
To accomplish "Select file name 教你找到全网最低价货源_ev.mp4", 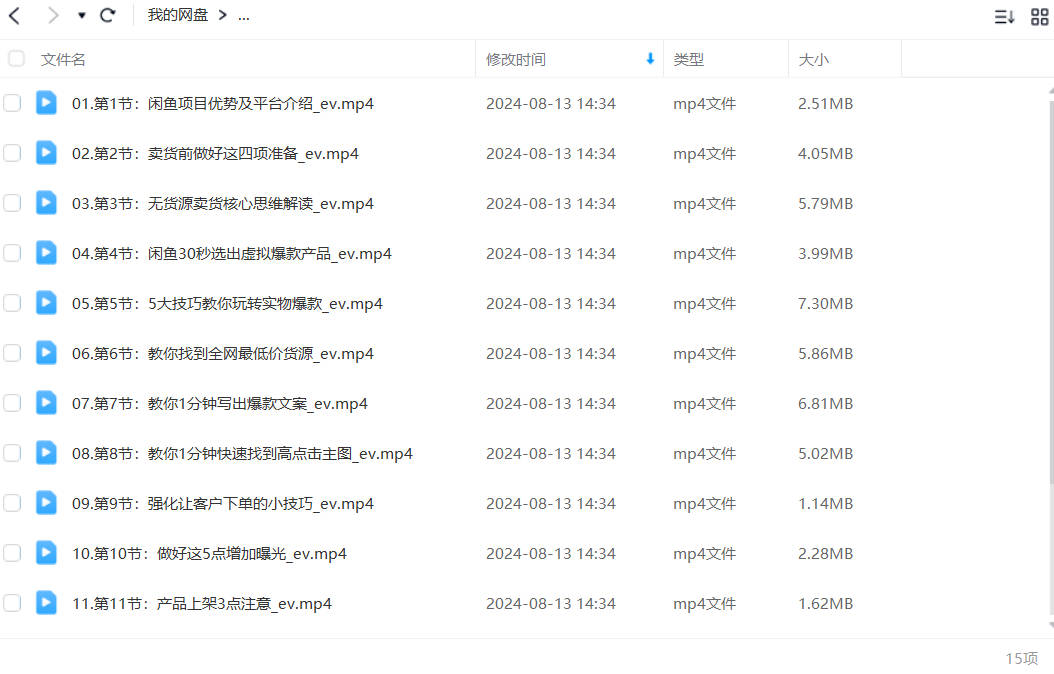I will [260, 353].
